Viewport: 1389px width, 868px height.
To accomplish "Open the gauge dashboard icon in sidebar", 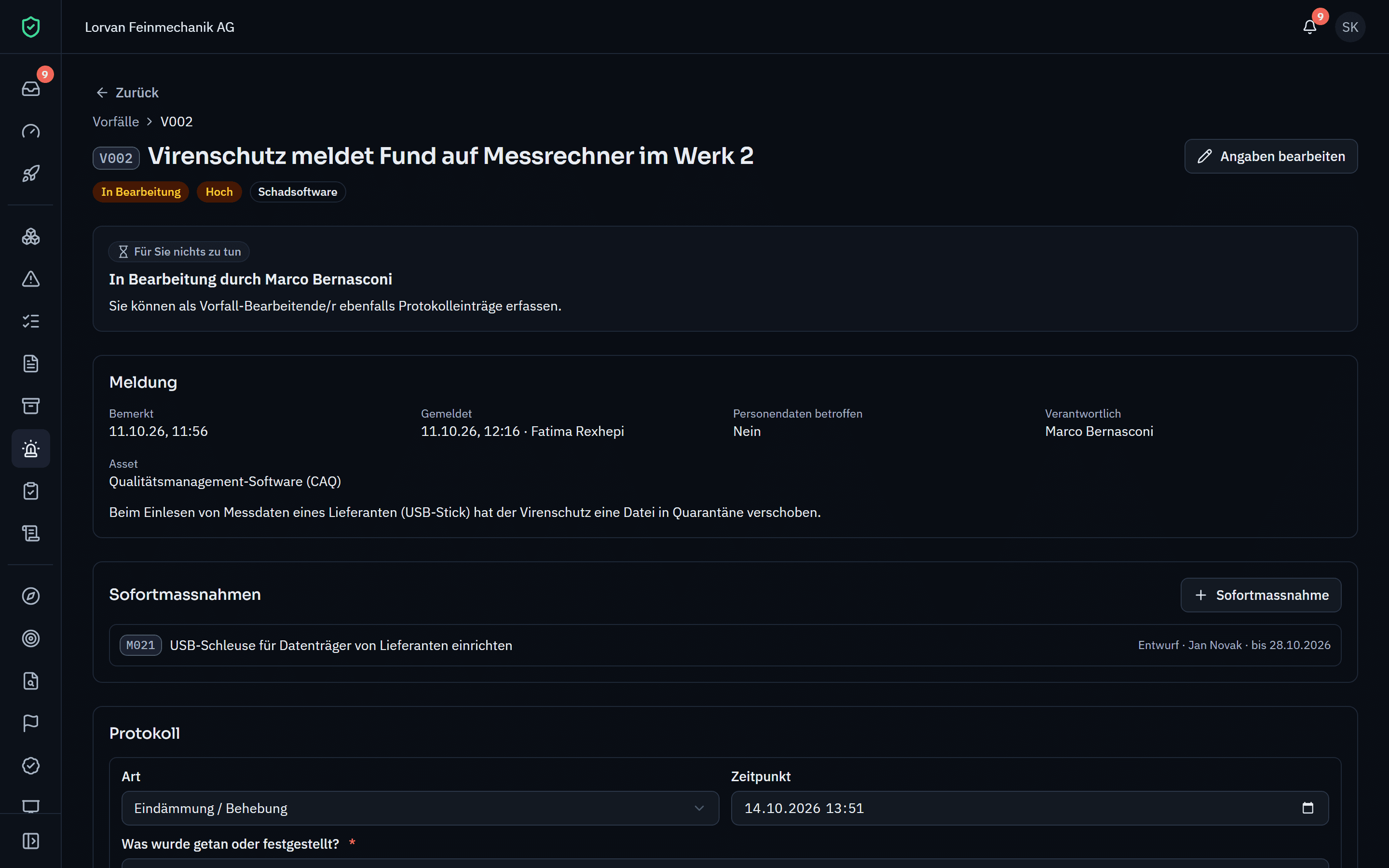I will pos(30,131).
